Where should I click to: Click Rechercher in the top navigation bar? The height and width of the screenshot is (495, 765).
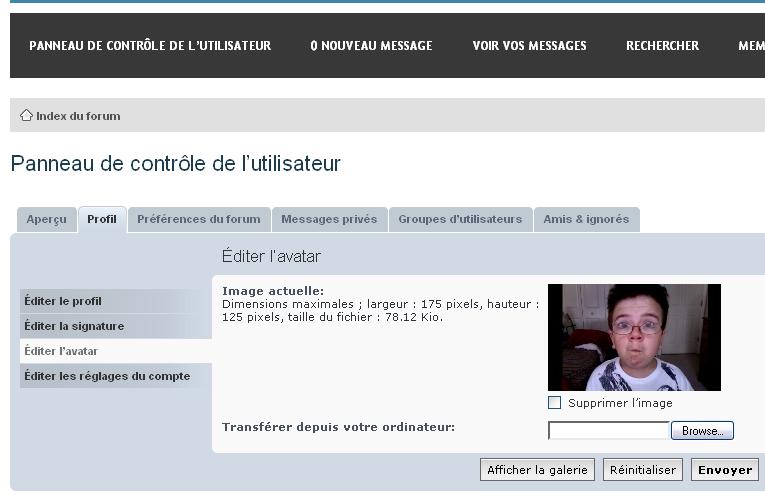click(x=662, y=46)
